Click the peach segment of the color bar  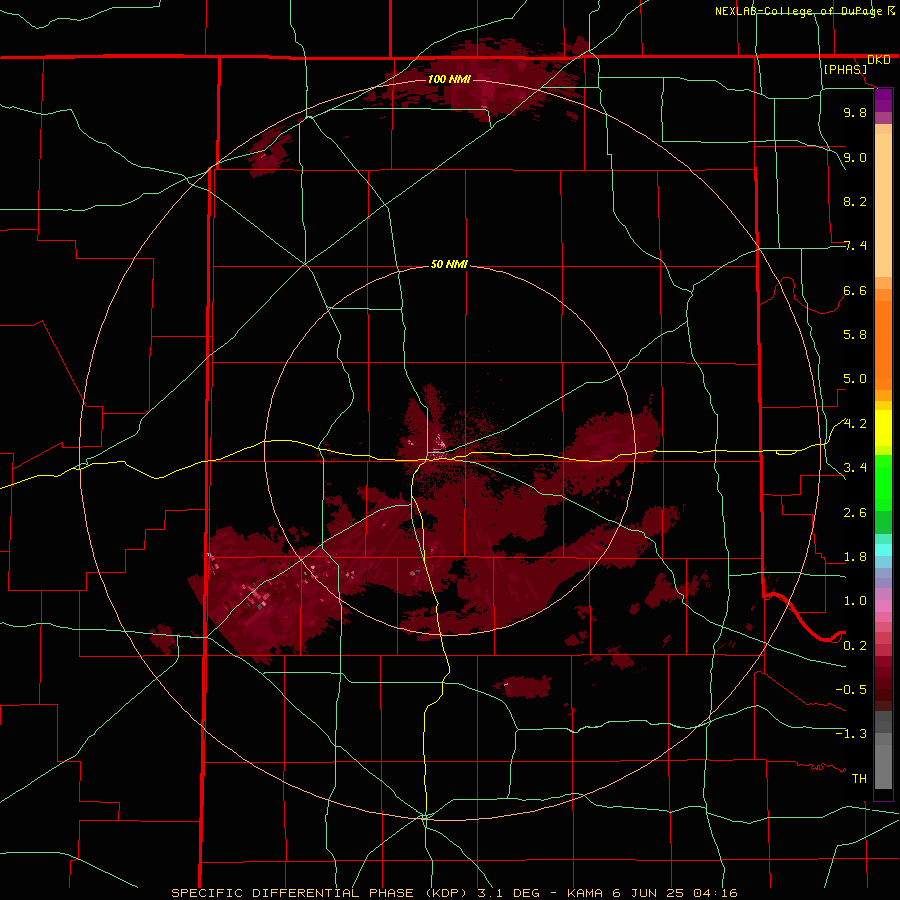click(x=883, y=205)
